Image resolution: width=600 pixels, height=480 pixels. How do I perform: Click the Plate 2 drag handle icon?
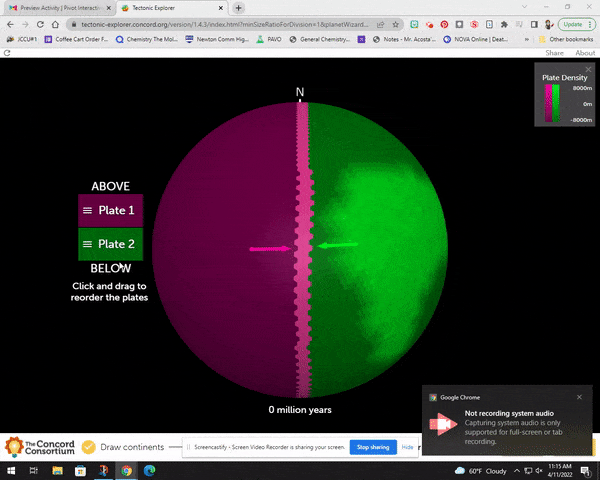click(88, 244)
